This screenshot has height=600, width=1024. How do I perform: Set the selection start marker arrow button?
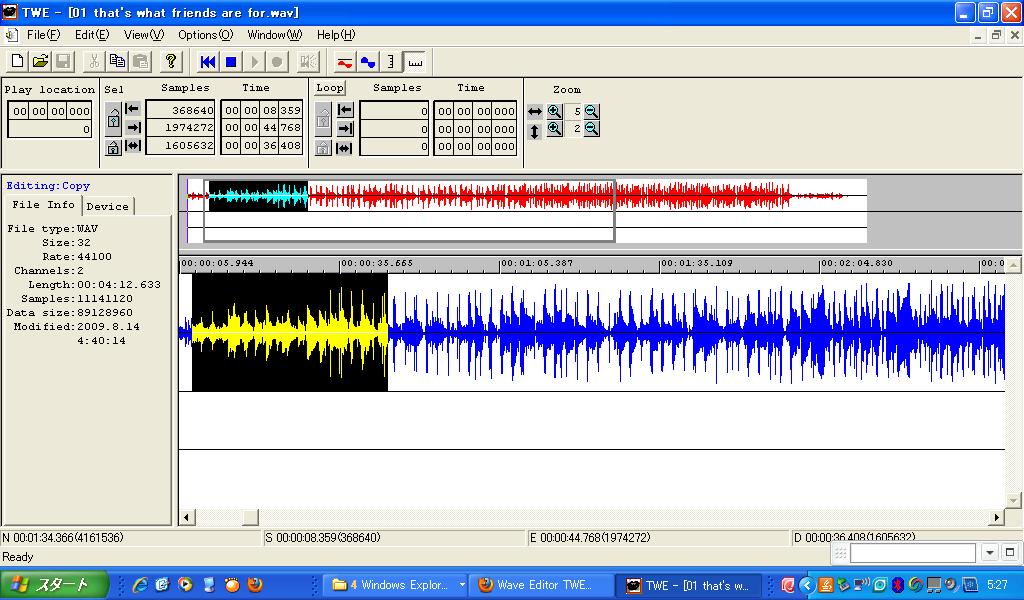click(132, 110)
